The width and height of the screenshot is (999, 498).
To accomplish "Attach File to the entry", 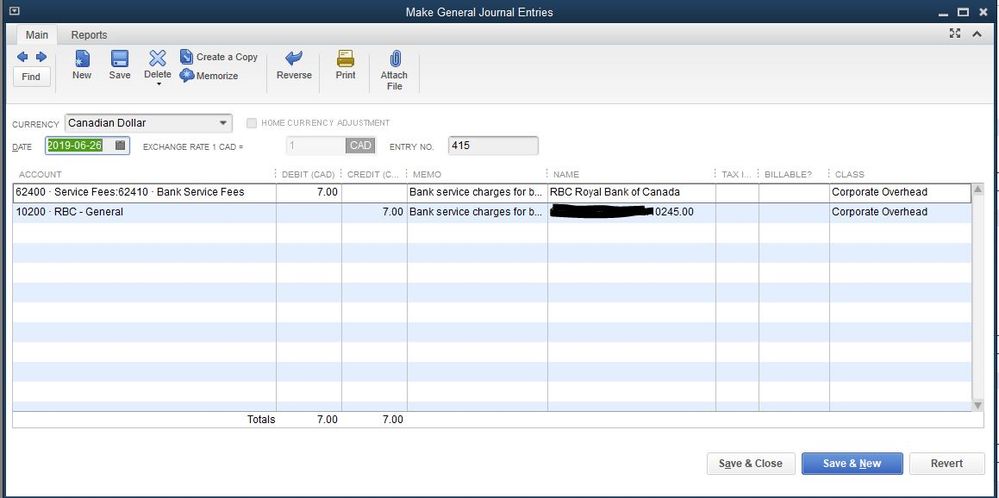I will tap(394, 70).
